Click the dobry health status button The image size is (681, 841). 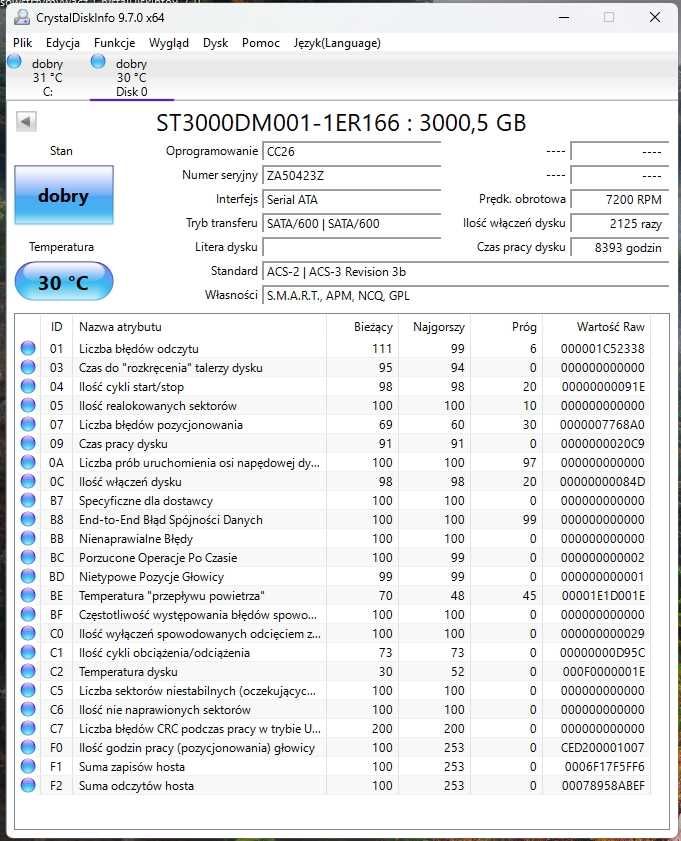click(x=64, y=195)
